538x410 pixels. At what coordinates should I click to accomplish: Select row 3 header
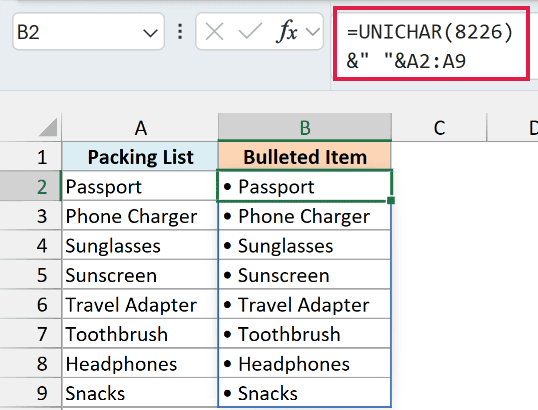pos(31,216)
